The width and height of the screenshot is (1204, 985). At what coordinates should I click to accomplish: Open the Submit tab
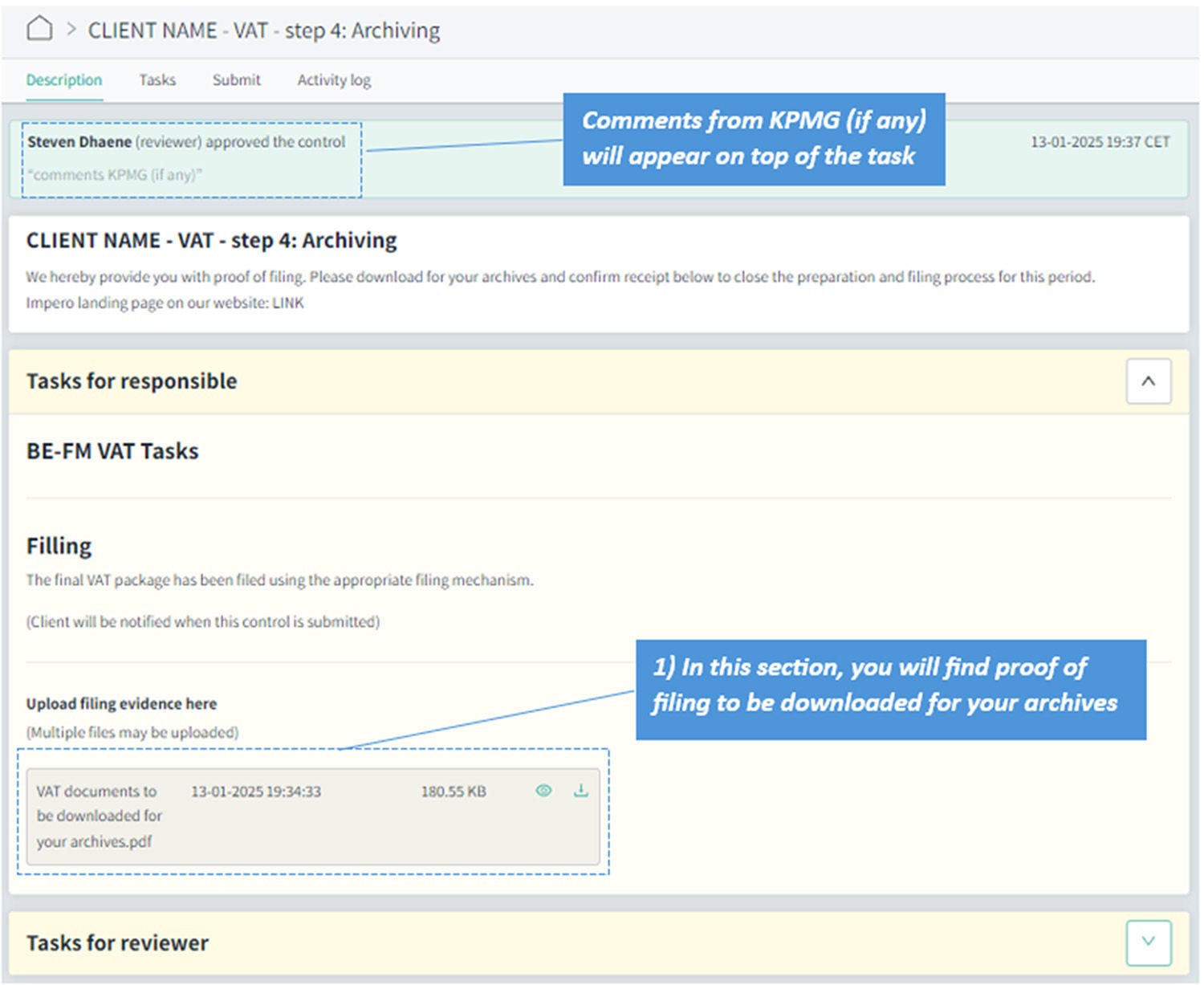coord(236,80)
